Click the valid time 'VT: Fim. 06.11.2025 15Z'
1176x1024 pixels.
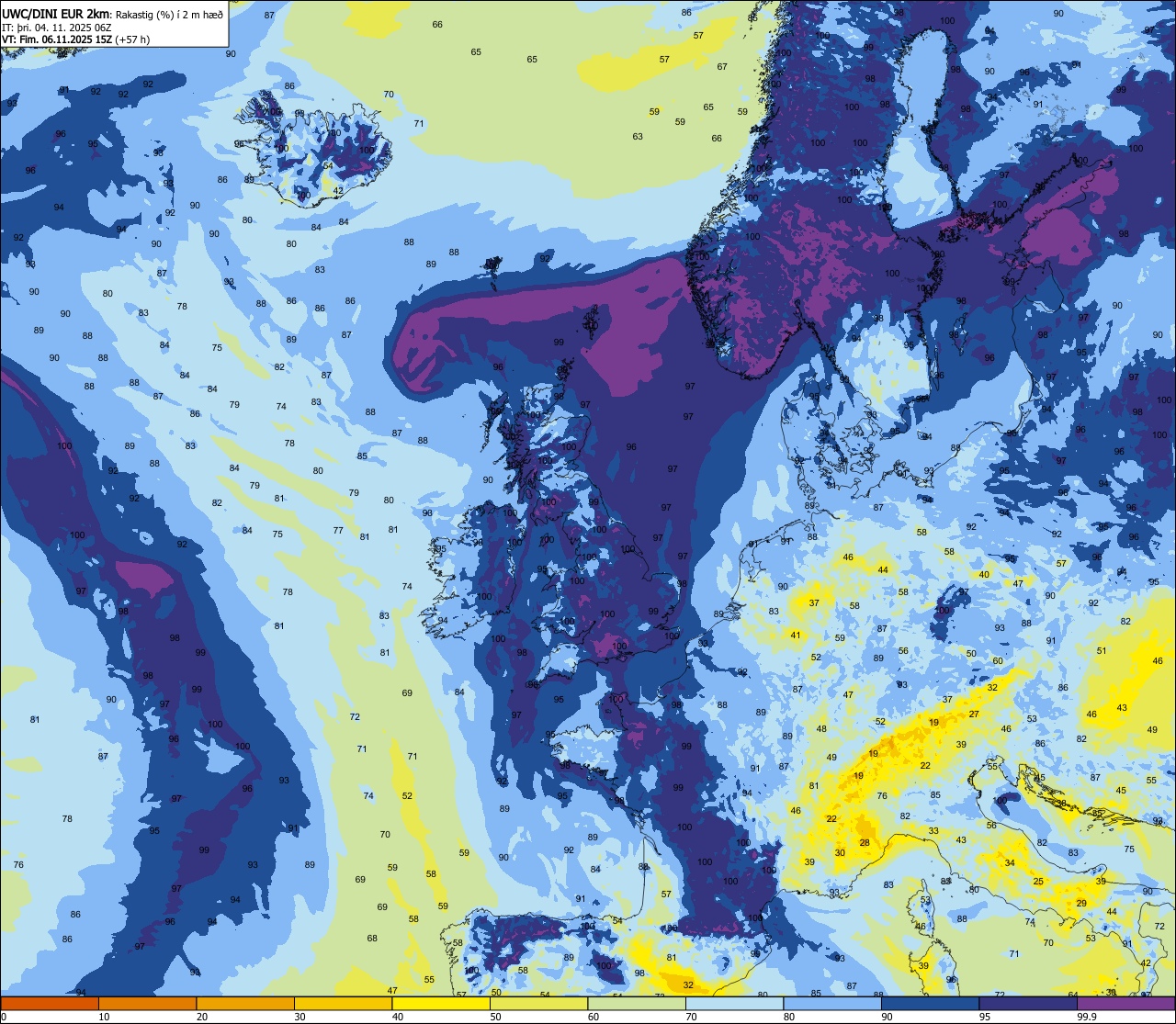point(57,39)
